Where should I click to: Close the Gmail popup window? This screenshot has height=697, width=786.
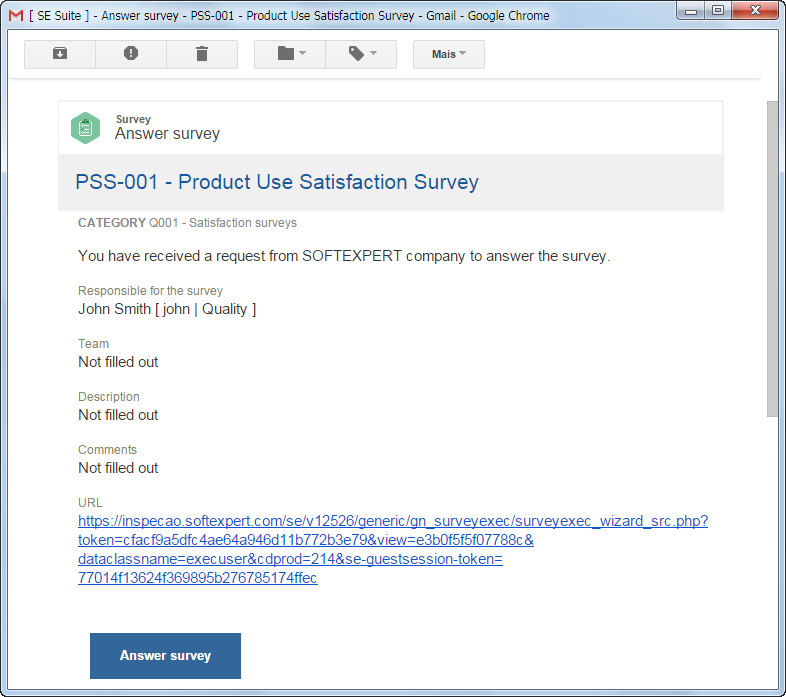755,11
